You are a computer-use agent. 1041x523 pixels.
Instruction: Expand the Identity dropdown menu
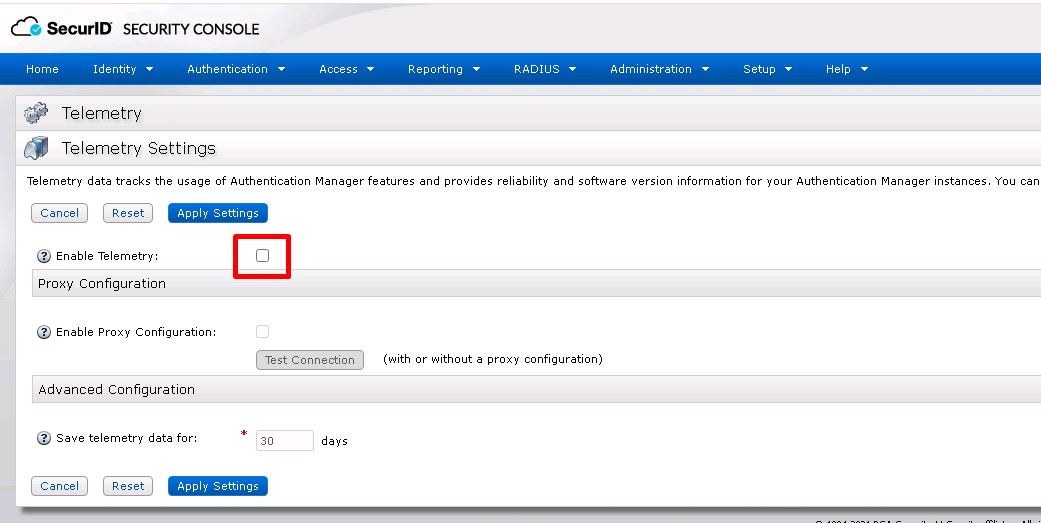(123, 69)
